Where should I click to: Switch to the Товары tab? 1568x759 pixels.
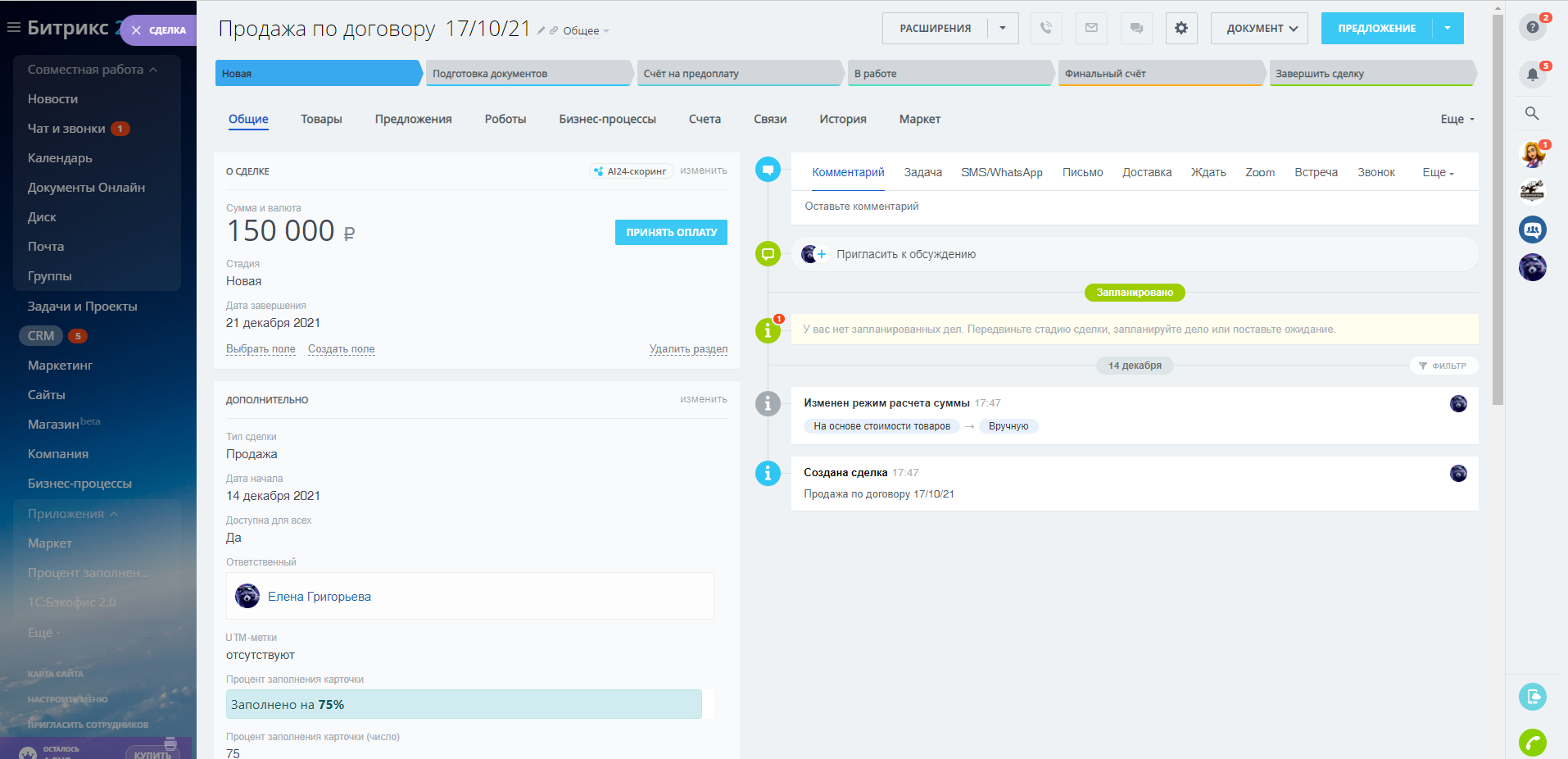(x=321, y=119)
